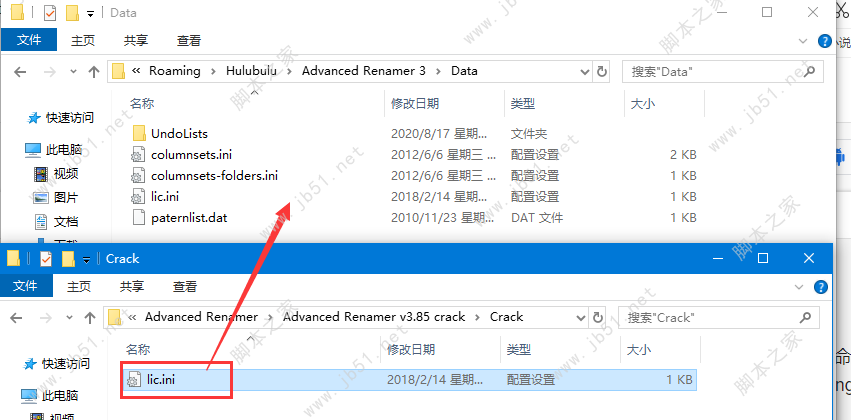
Task: Open 快速访问 in Crack window sidebar
Action: coord(66,364)
